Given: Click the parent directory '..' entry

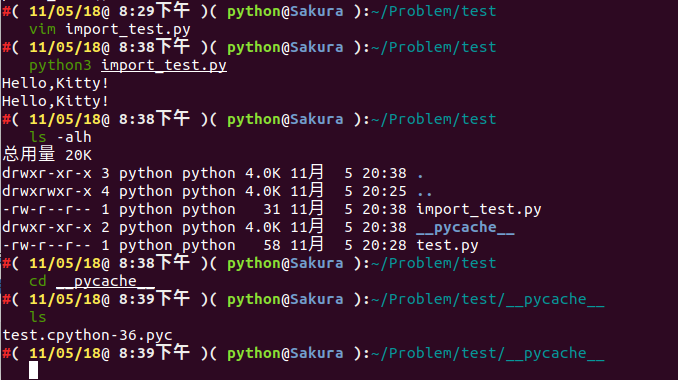Looking at the screenshot, I should (x=424, y=192).
